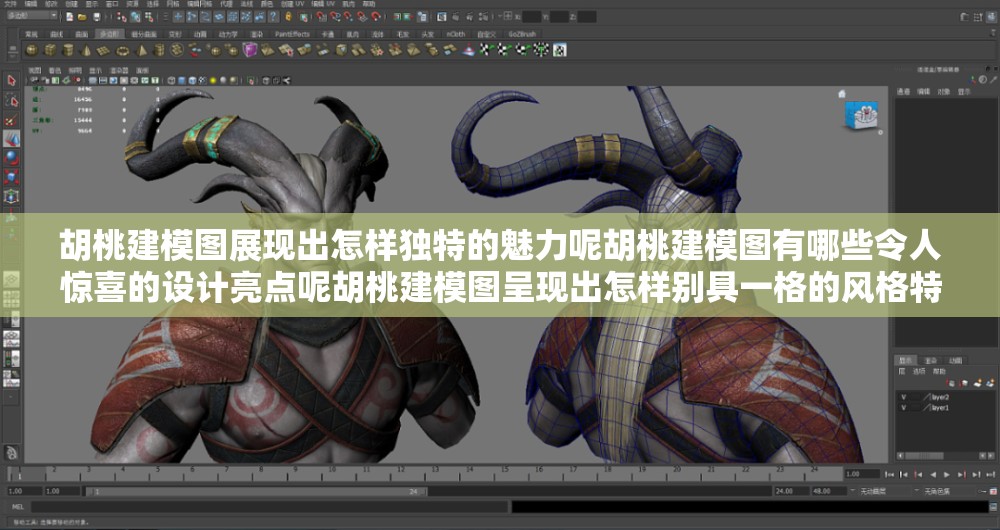
Task: Click the MEL command line input
Action: point(269,507)
